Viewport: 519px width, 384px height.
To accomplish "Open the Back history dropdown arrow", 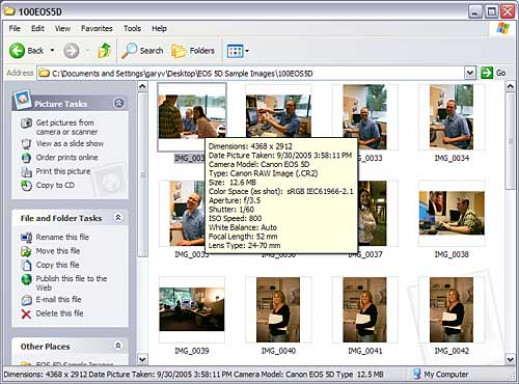I will click(52, 51).
